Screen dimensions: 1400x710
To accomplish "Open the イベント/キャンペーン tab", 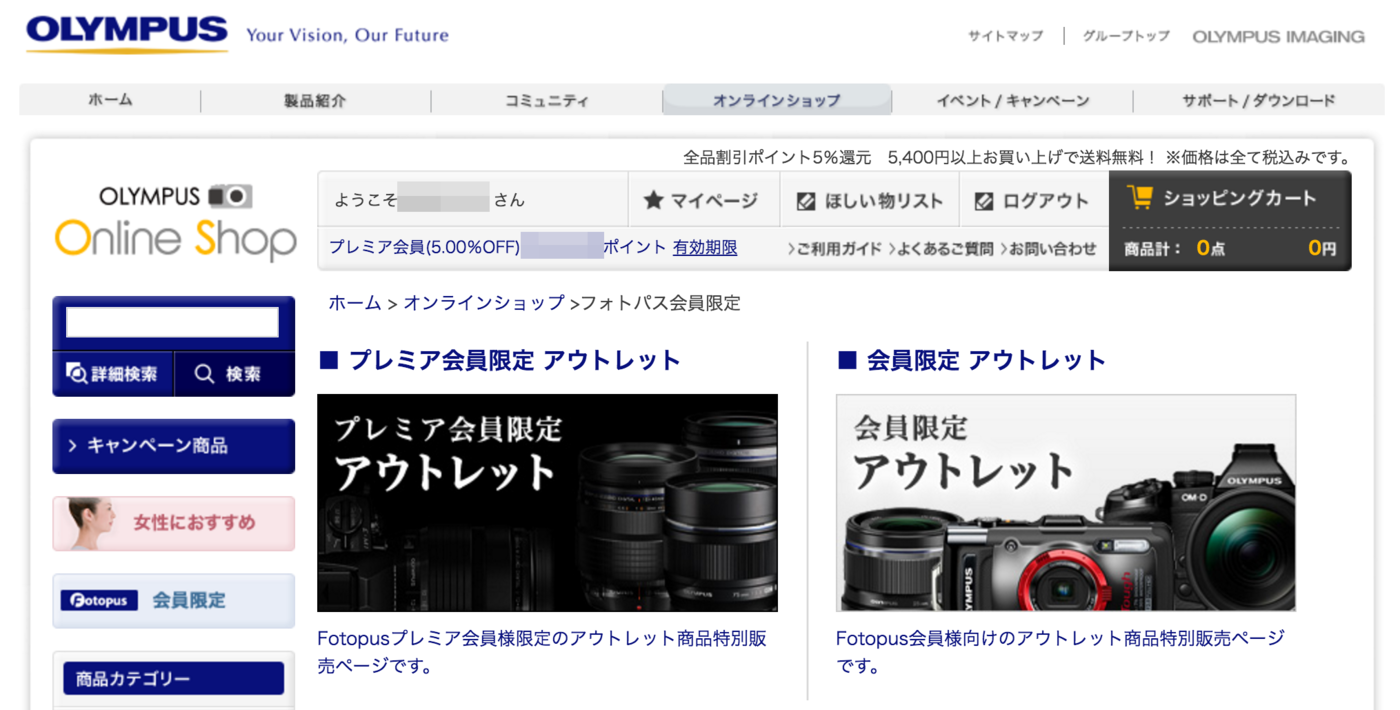I will (1012, 100).
